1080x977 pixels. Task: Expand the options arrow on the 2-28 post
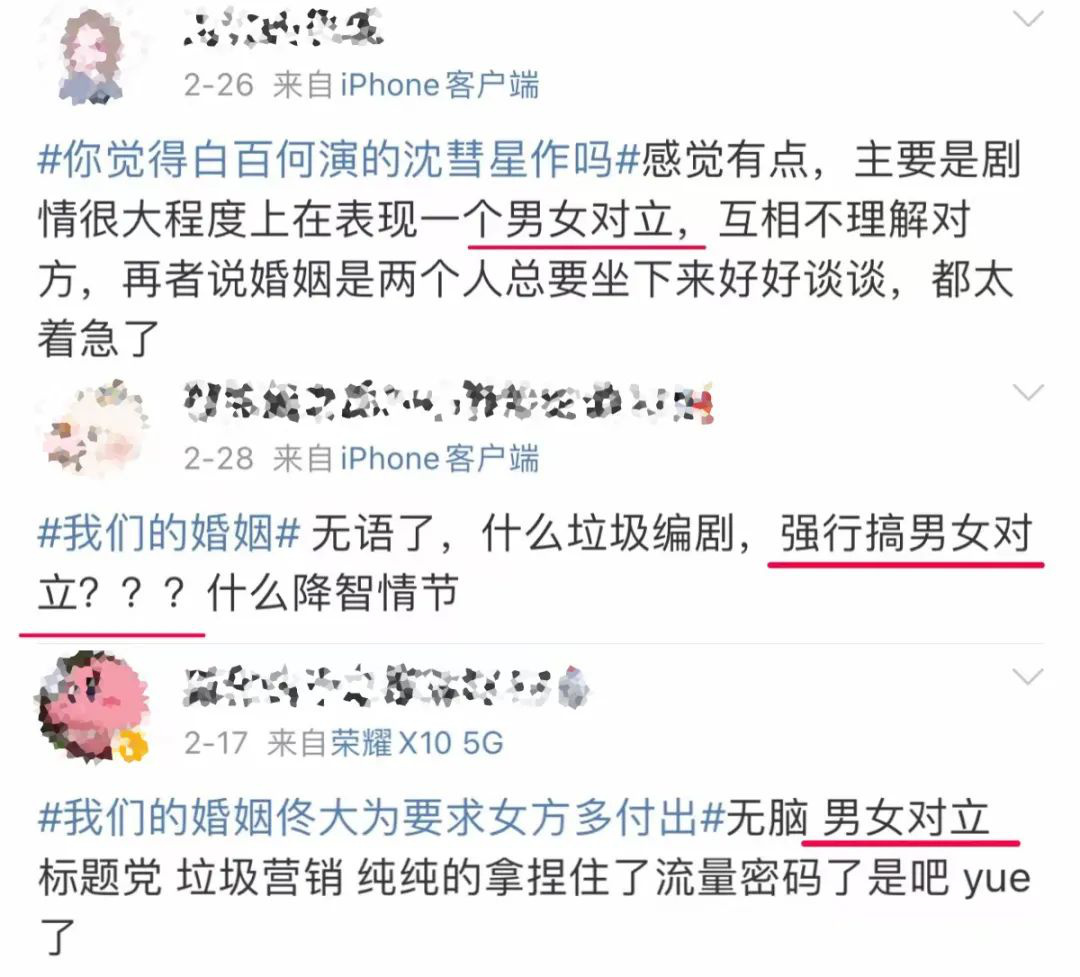coord(1028,393)
